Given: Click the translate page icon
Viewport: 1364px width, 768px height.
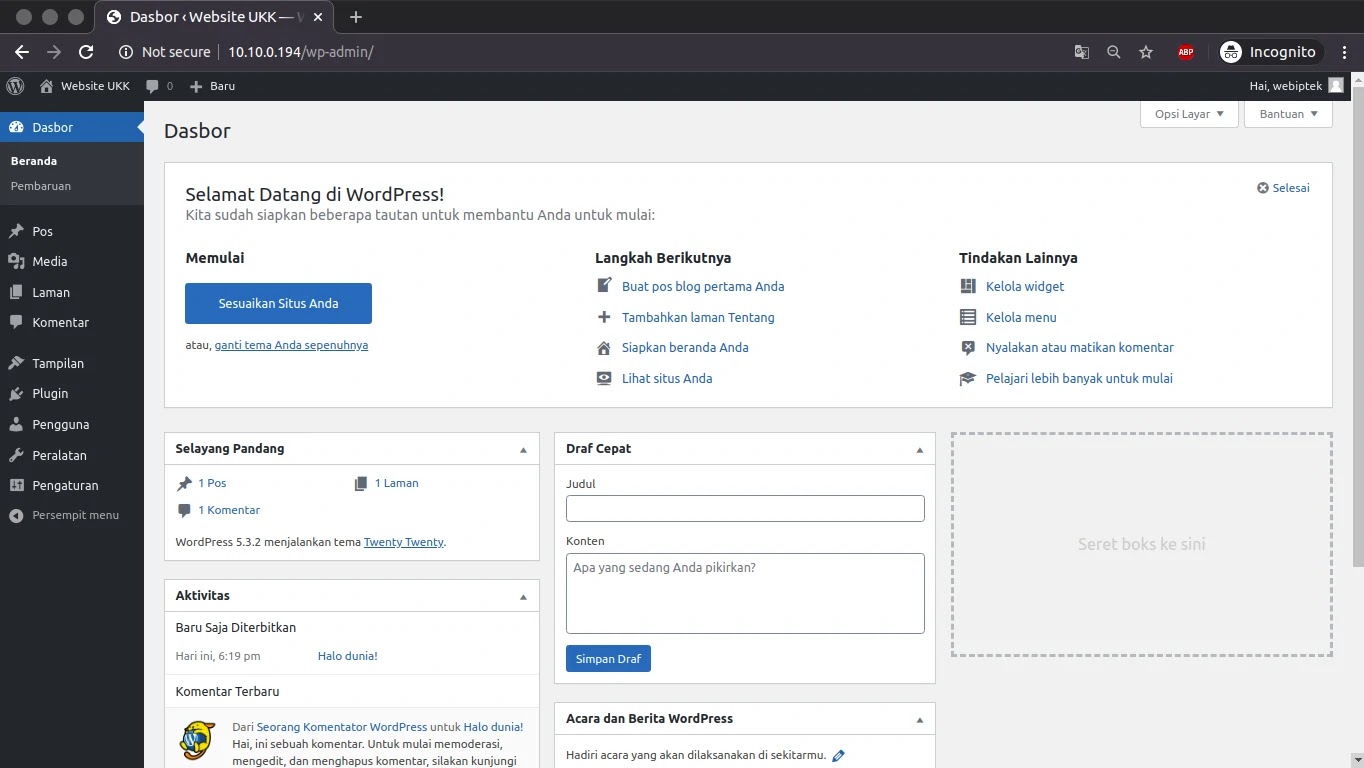Looking at the screenshot, I should coord(1082,52).
